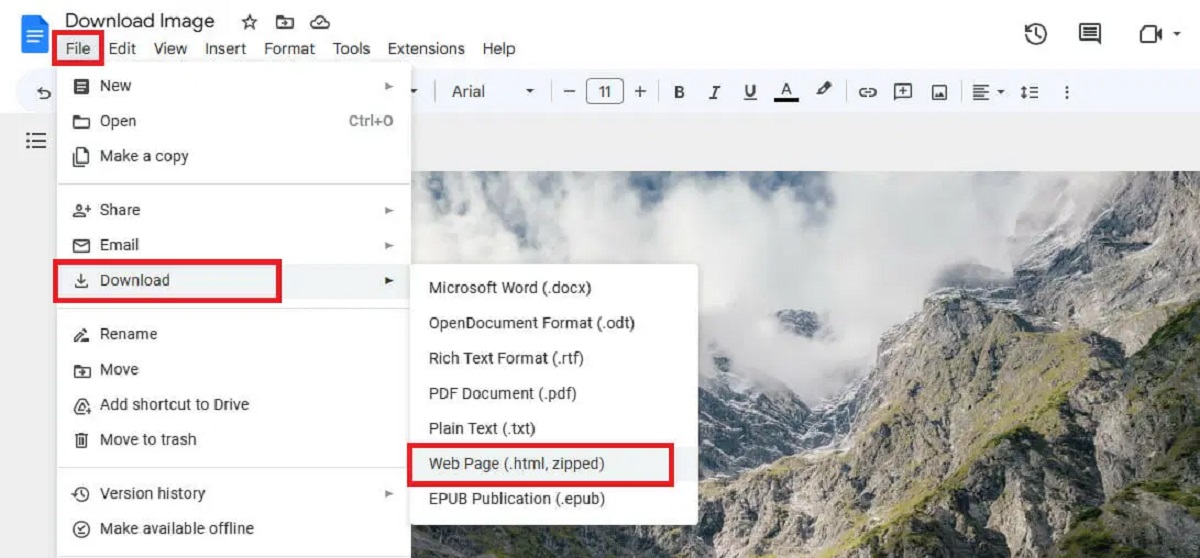Image resolution: width=1200 pixels, height=558 pixels.
Task: Select Rename in File menu
Action: coord(234,334)
